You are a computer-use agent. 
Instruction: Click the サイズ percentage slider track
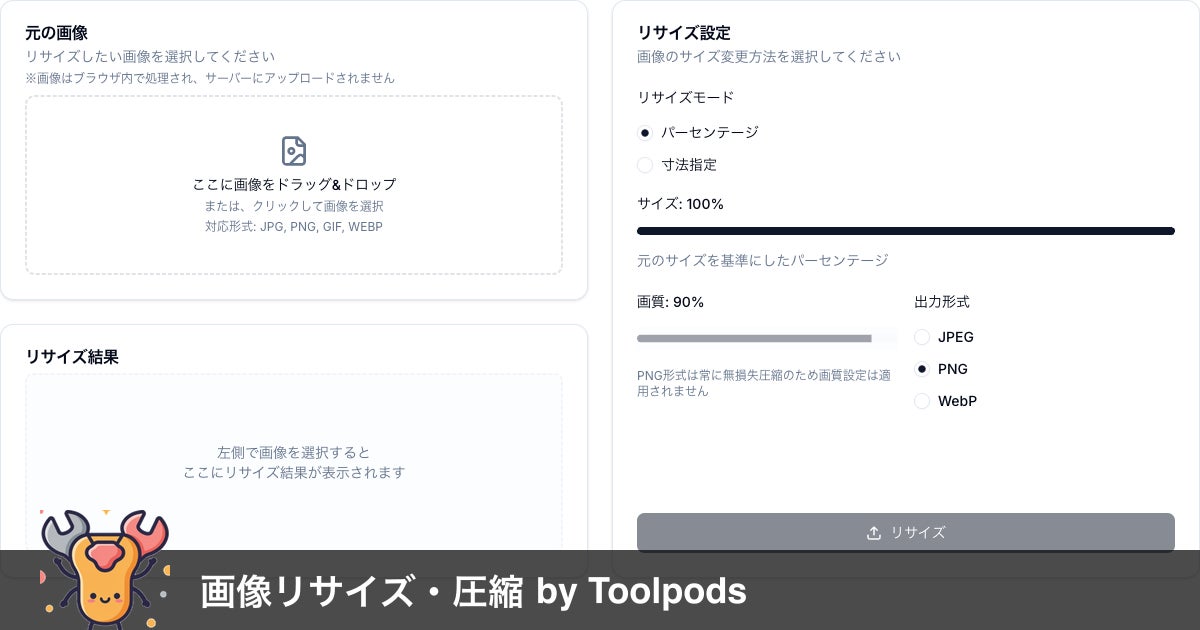click(x=905, y=231)
